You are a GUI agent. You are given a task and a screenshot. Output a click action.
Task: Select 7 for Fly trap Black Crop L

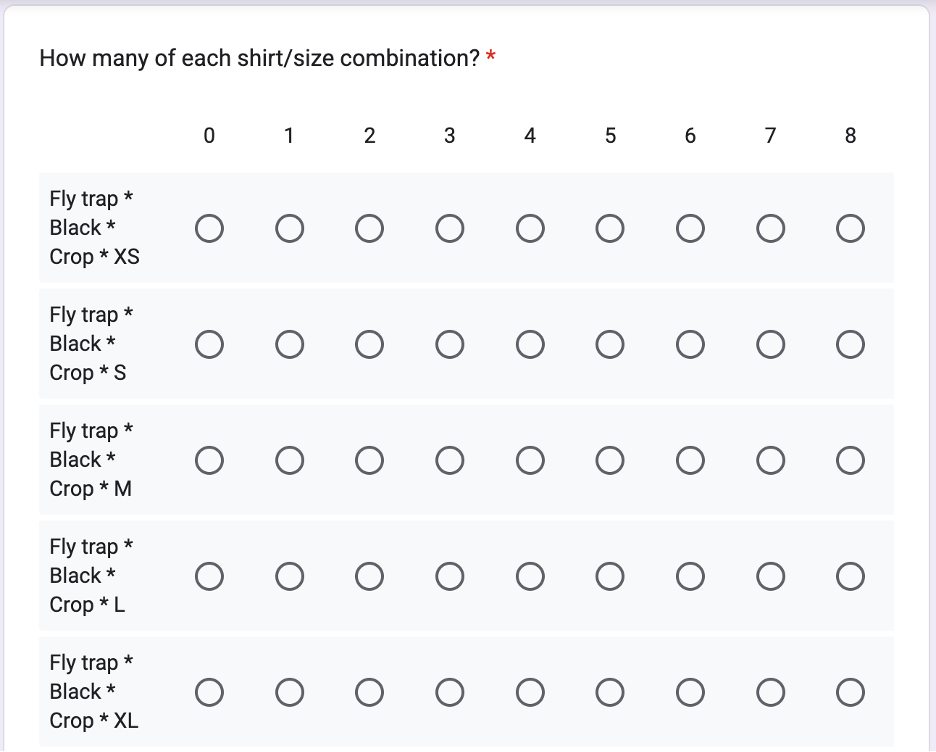(x=770, y=577)
